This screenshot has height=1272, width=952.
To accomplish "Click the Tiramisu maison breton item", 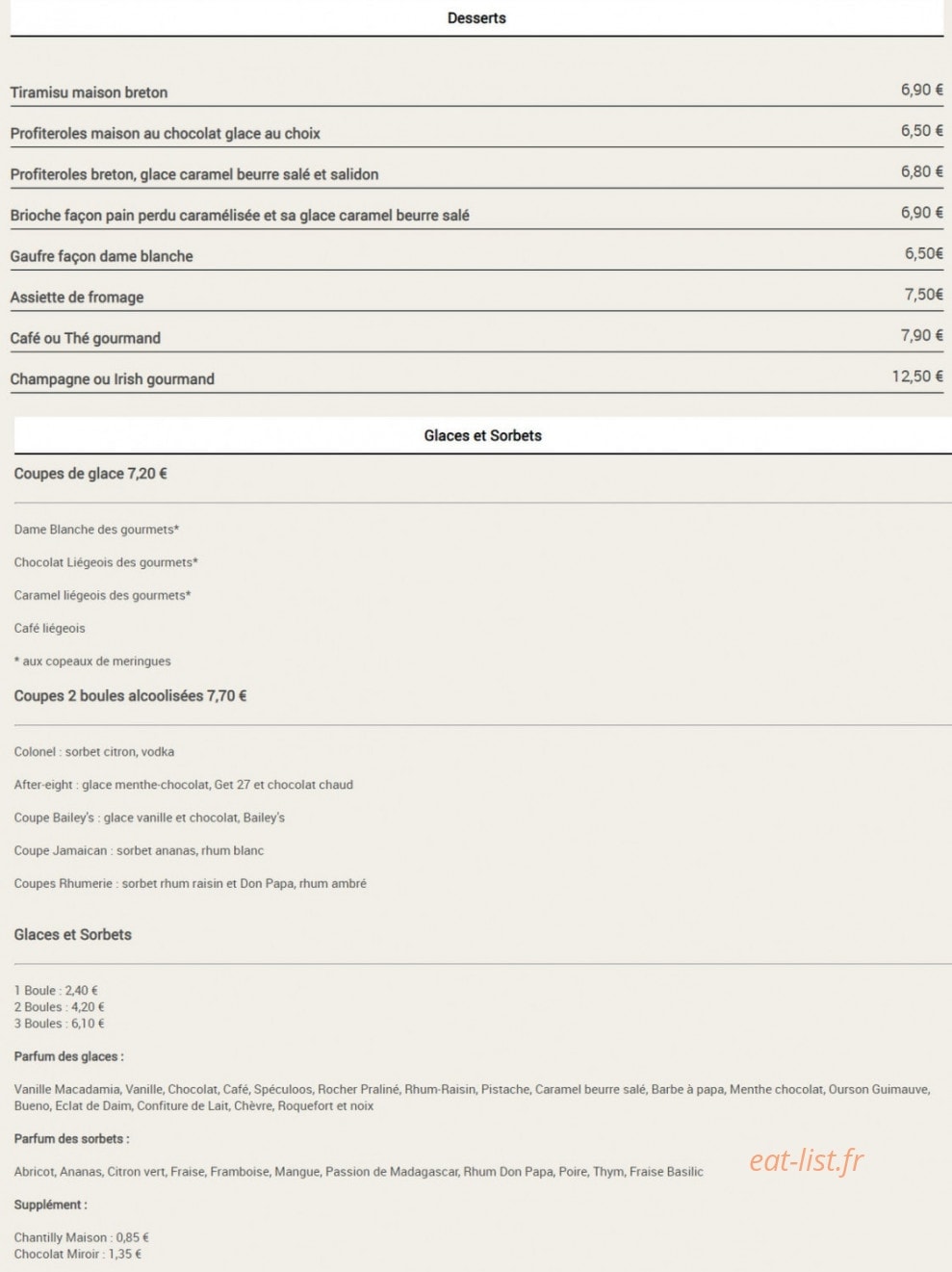I will (x=89, y=92).
